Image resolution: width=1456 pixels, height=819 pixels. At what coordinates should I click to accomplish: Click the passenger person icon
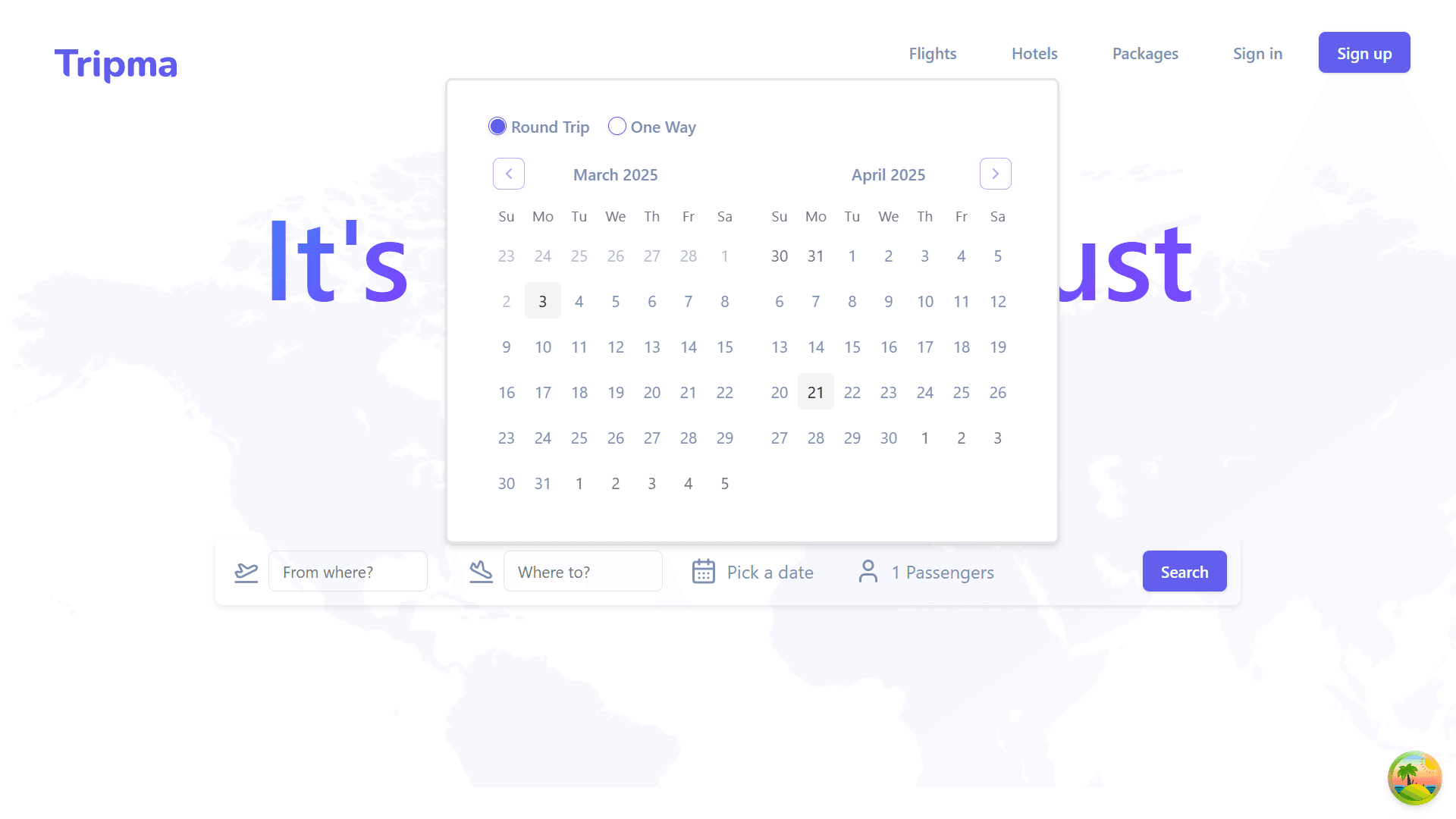(x=868, y=572)
